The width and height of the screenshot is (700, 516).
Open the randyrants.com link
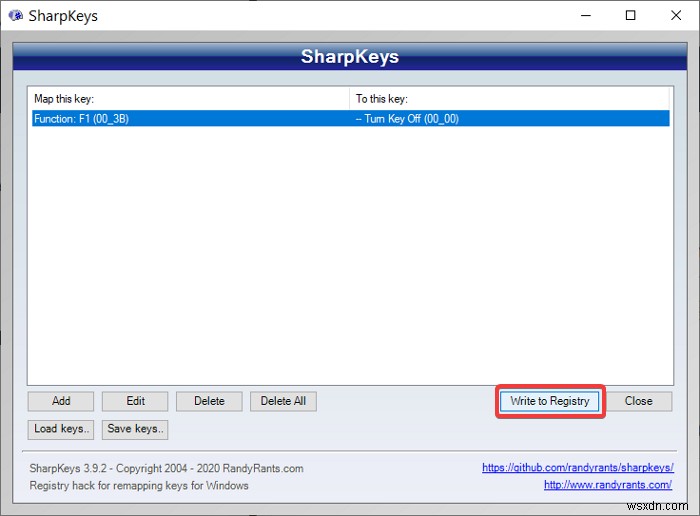point(608,484)
